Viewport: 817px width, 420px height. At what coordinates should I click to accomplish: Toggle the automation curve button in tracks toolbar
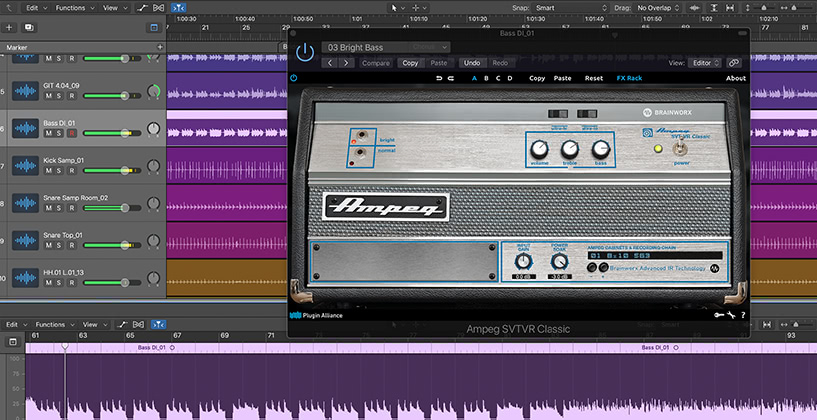(x=142, y=8)
